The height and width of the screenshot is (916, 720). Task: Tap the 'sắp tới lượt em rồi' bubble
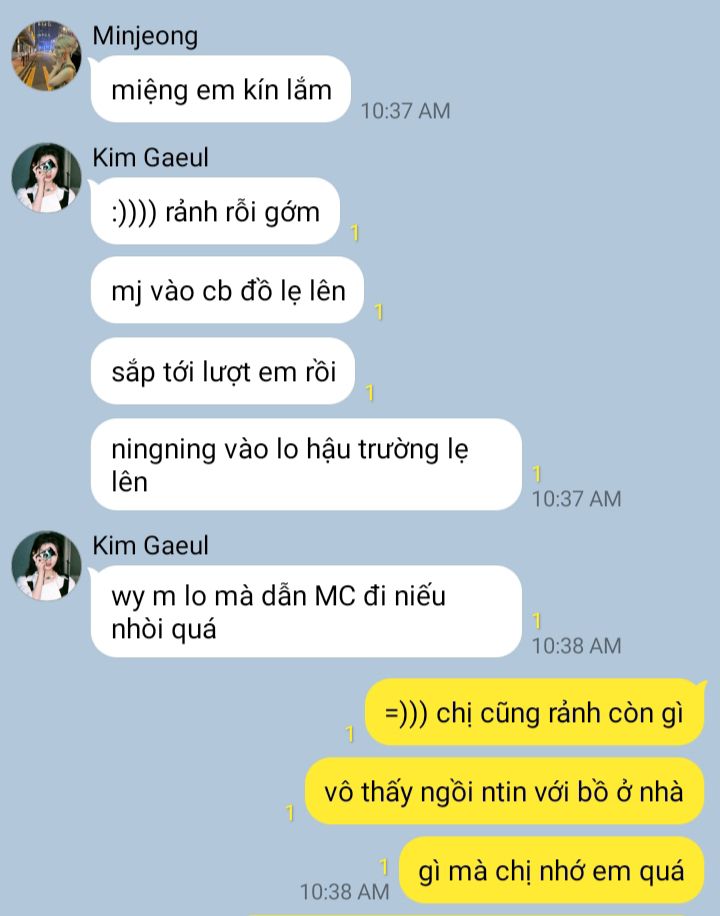223,371
